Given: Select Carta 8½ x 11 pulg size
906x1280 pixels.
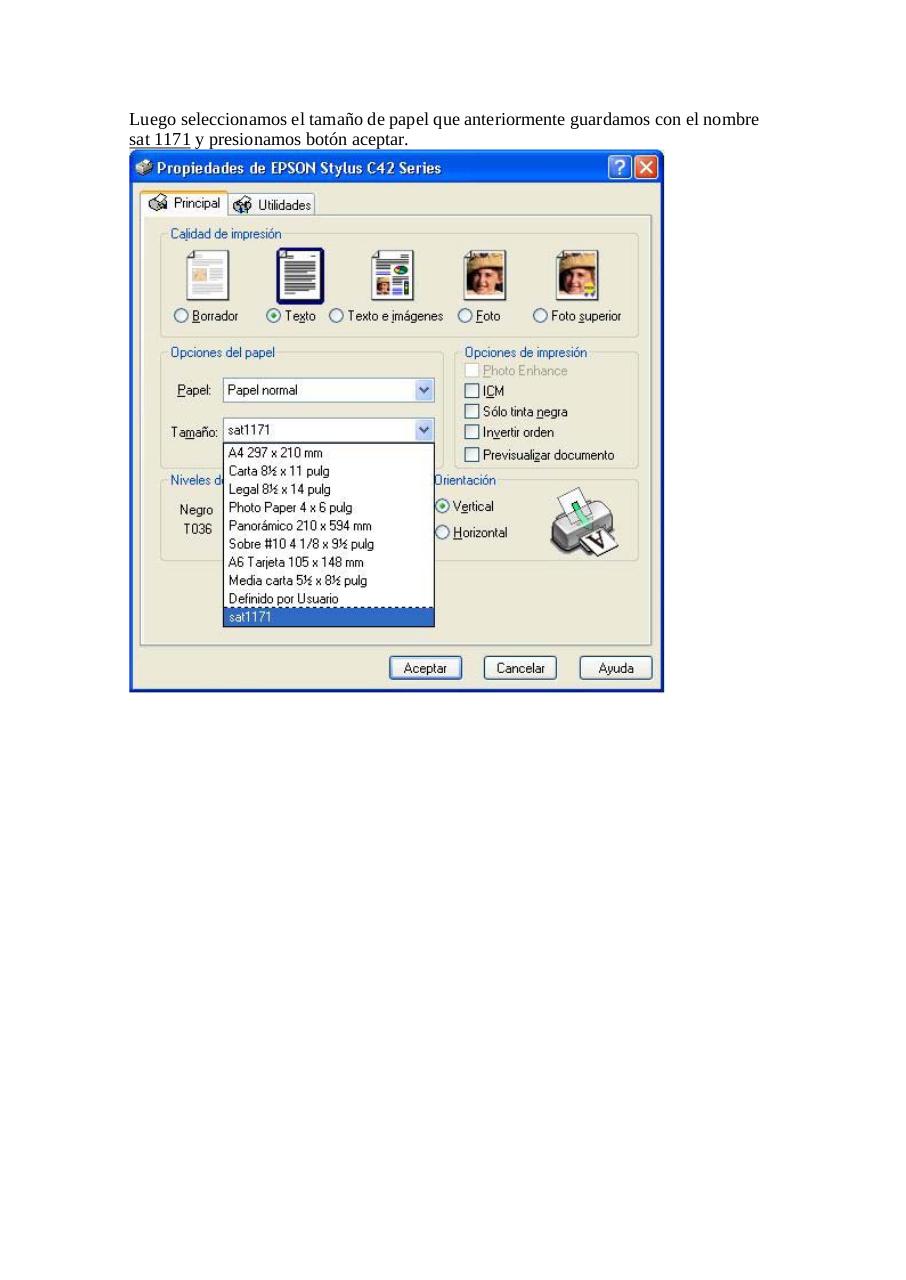Looking at the screenshot, I should tap(280, 471).
